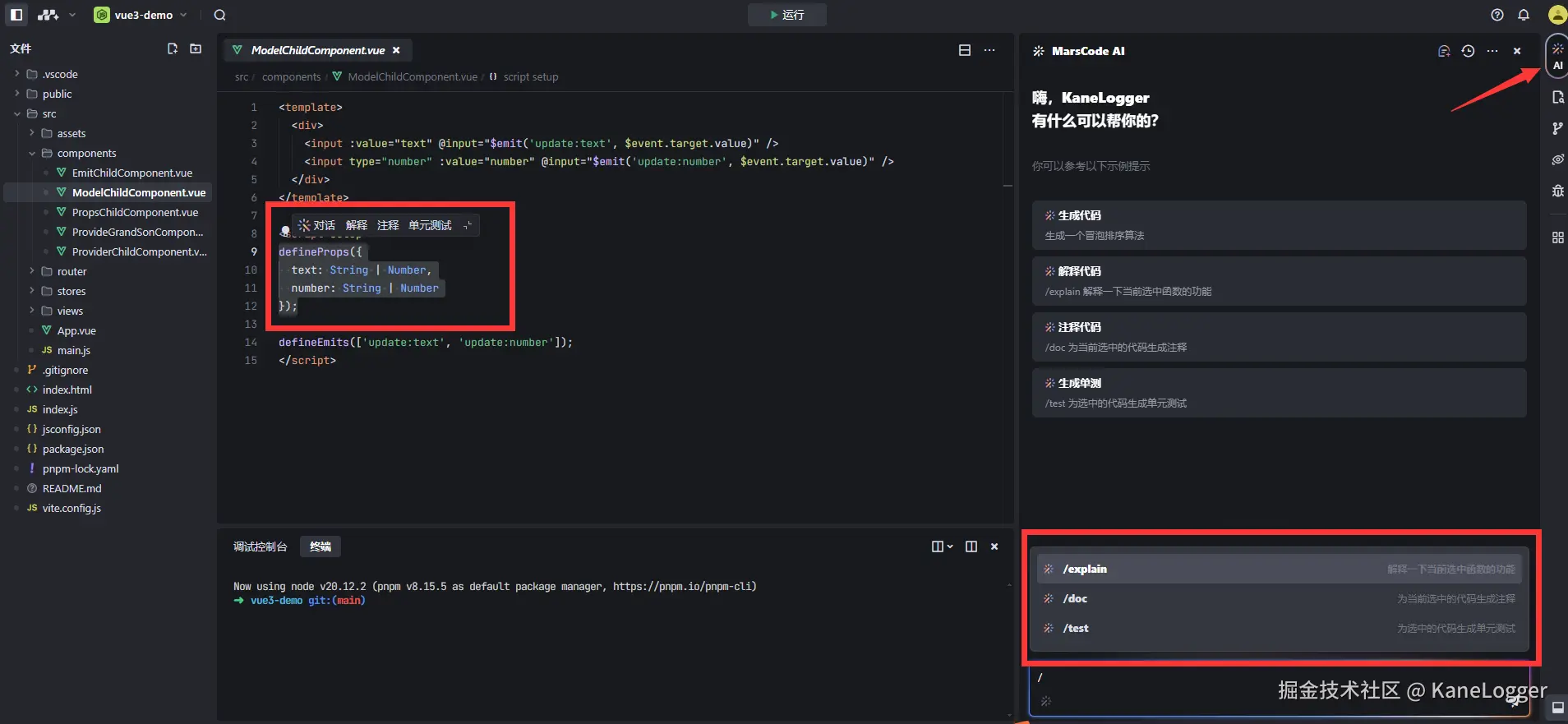This screenshot has width=1568, height=724.
Task: Select the AI tab in right sidebar
Action: 1557,56
